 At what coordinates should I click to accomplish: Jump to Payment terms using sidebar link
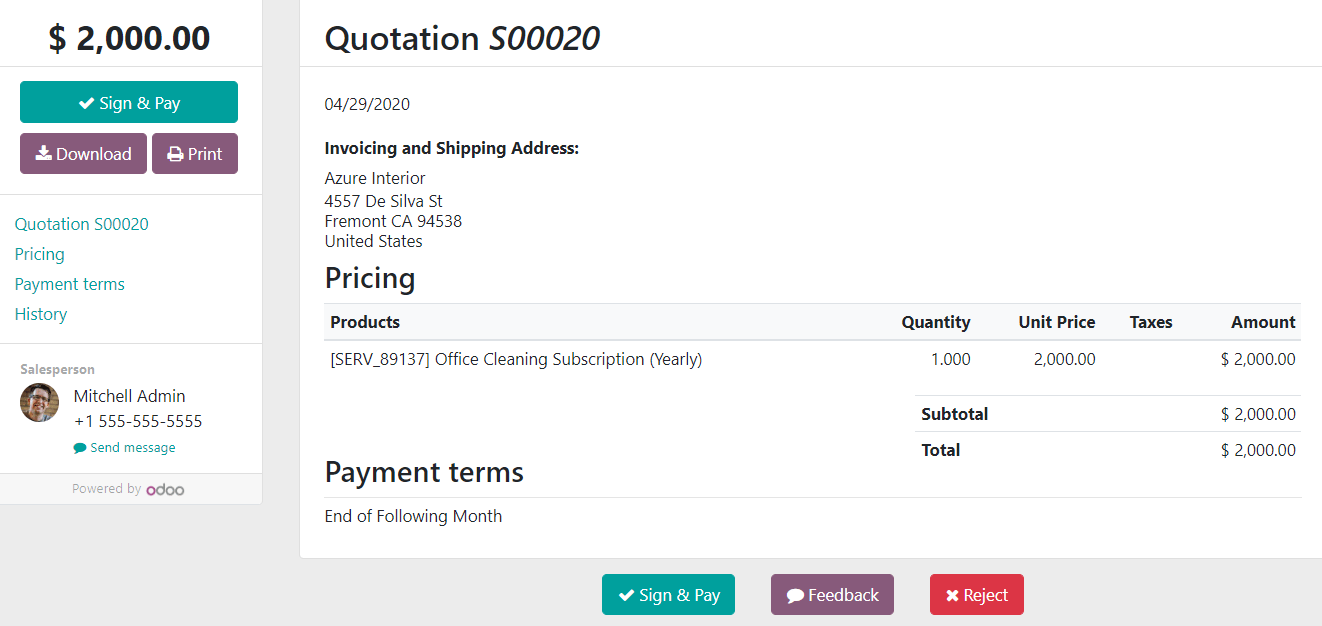point(69,284)
